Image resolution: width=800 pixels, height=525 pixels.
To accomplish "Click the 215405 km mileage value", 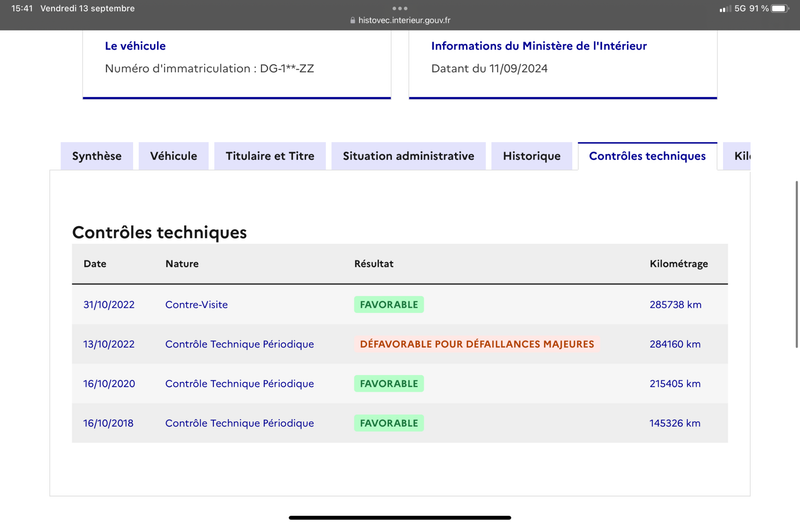I will click(675, 384).
